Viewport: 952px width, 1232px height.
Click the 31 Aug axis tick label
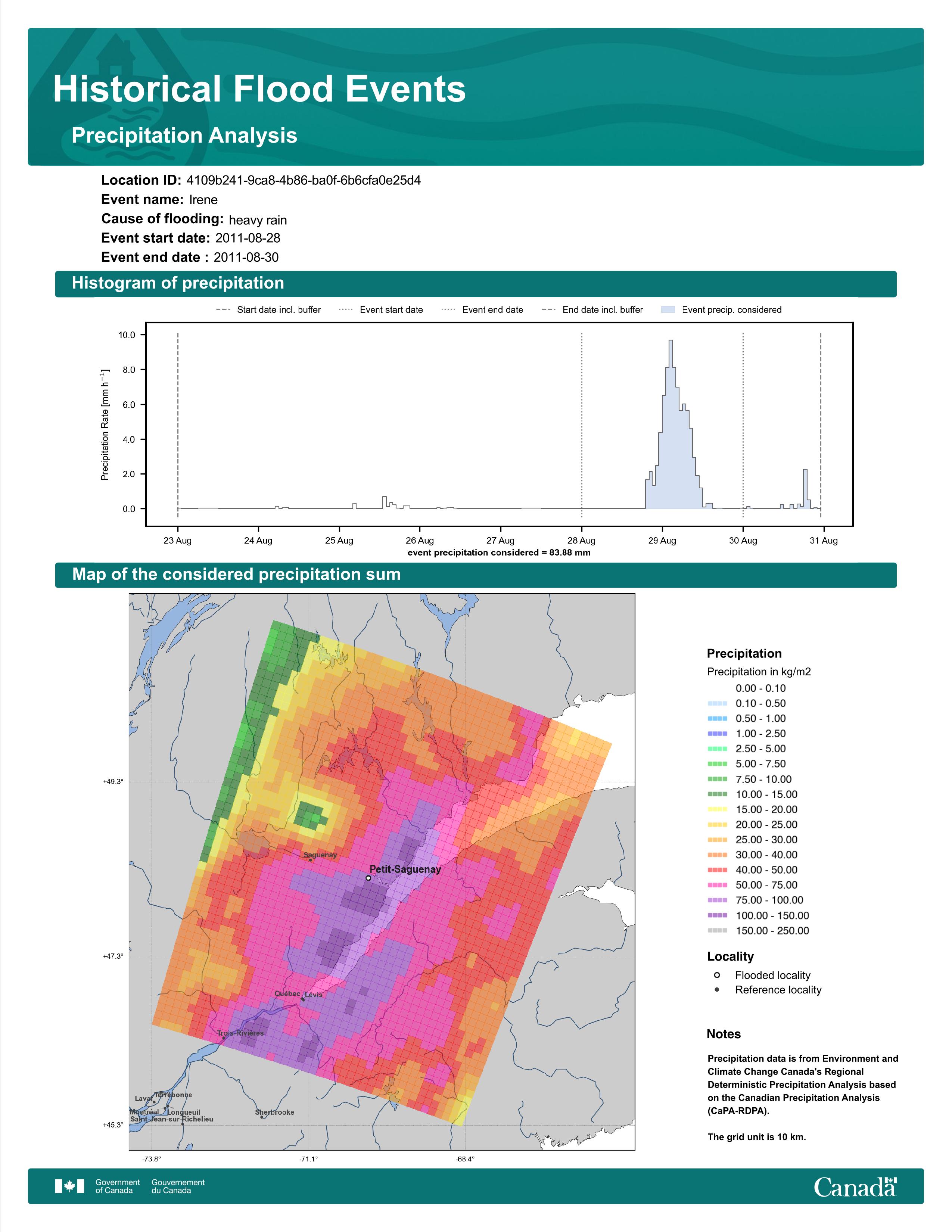824,541
